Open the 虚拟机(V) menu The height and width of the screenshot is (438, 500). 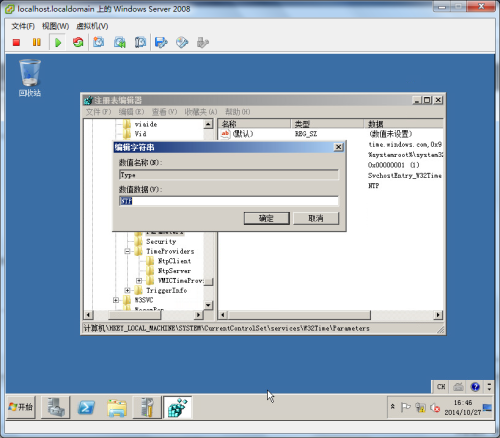point(92,26)
